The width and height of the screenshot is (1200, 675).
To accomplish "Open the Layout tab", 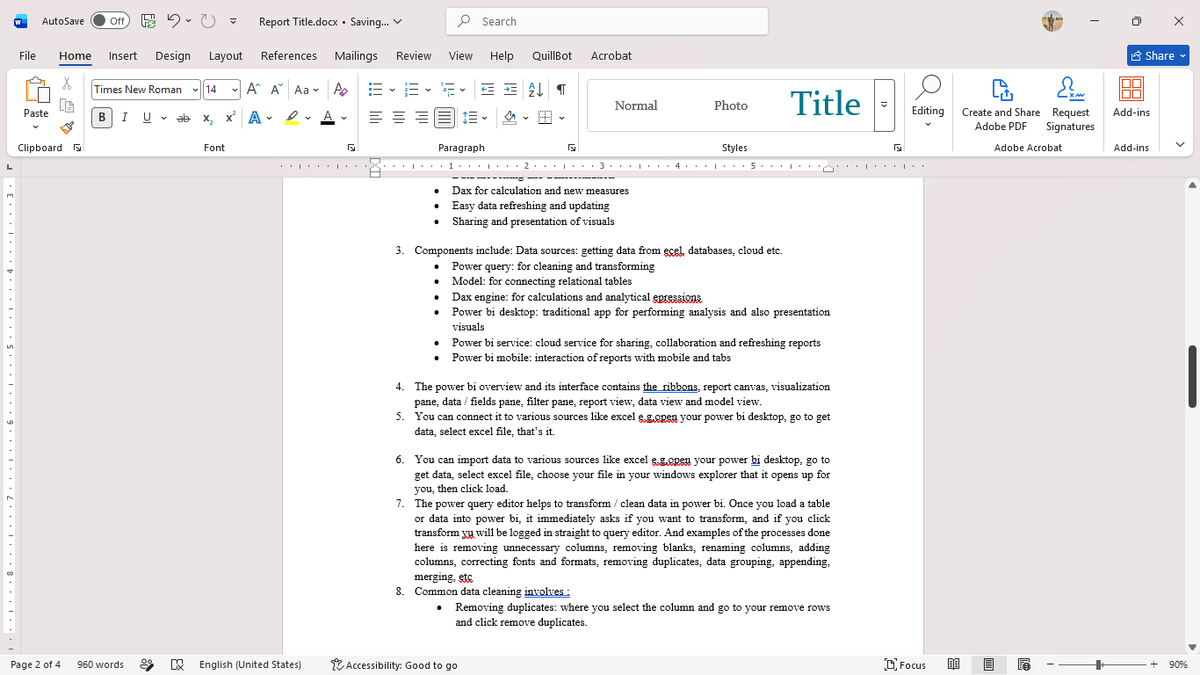I will coord(225,56).
